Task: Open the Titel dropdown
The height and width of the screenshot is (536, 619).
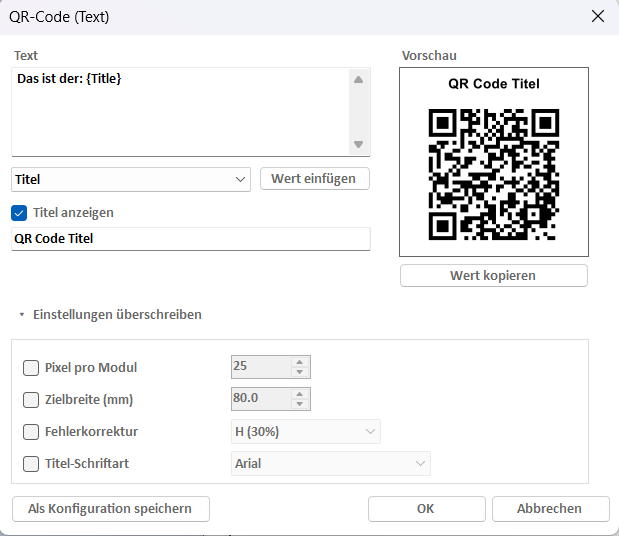Action: pos(131,180)
